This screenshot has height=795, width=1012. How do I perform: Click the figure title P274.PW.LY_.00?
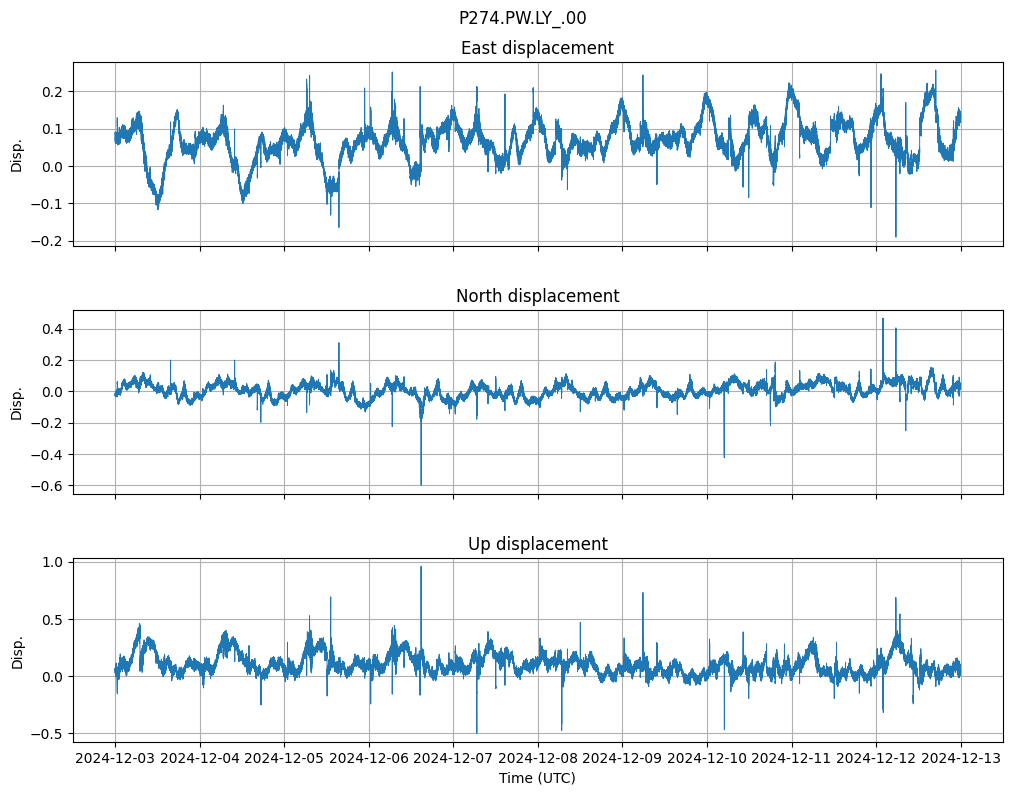[522, 18]
